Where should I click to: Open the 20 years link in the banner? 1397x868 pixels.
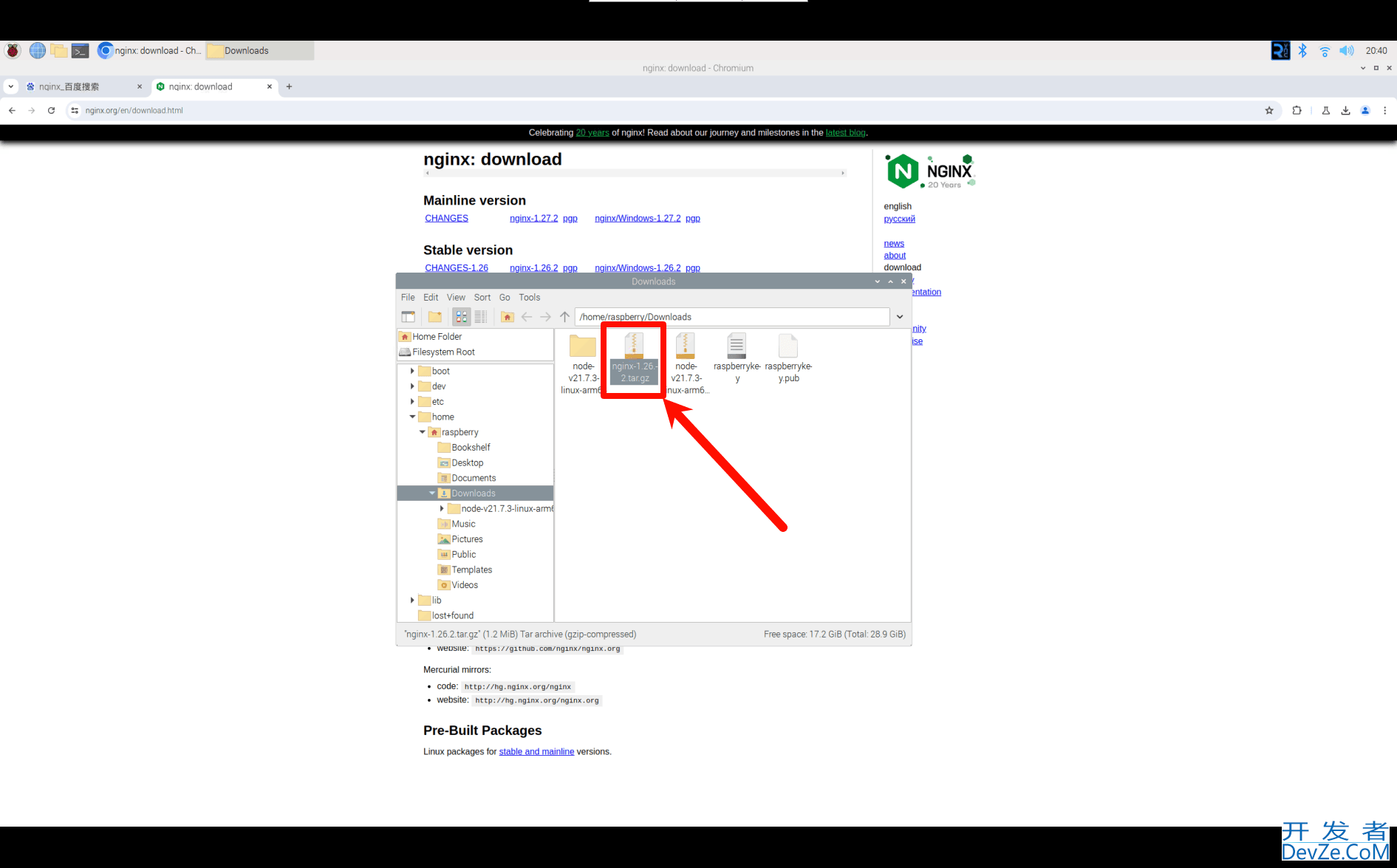[x=592, y=133]
